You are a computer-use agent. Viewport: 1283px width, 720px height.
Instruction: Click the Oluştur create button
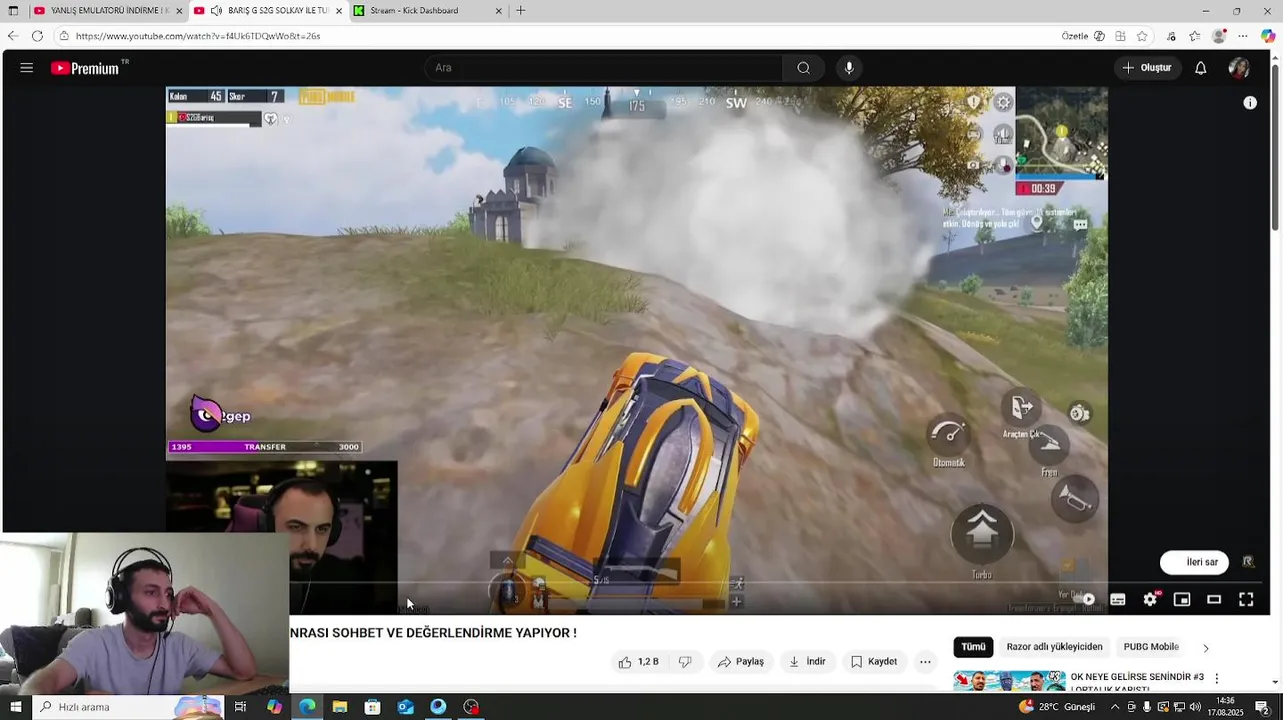[1147, 68]
